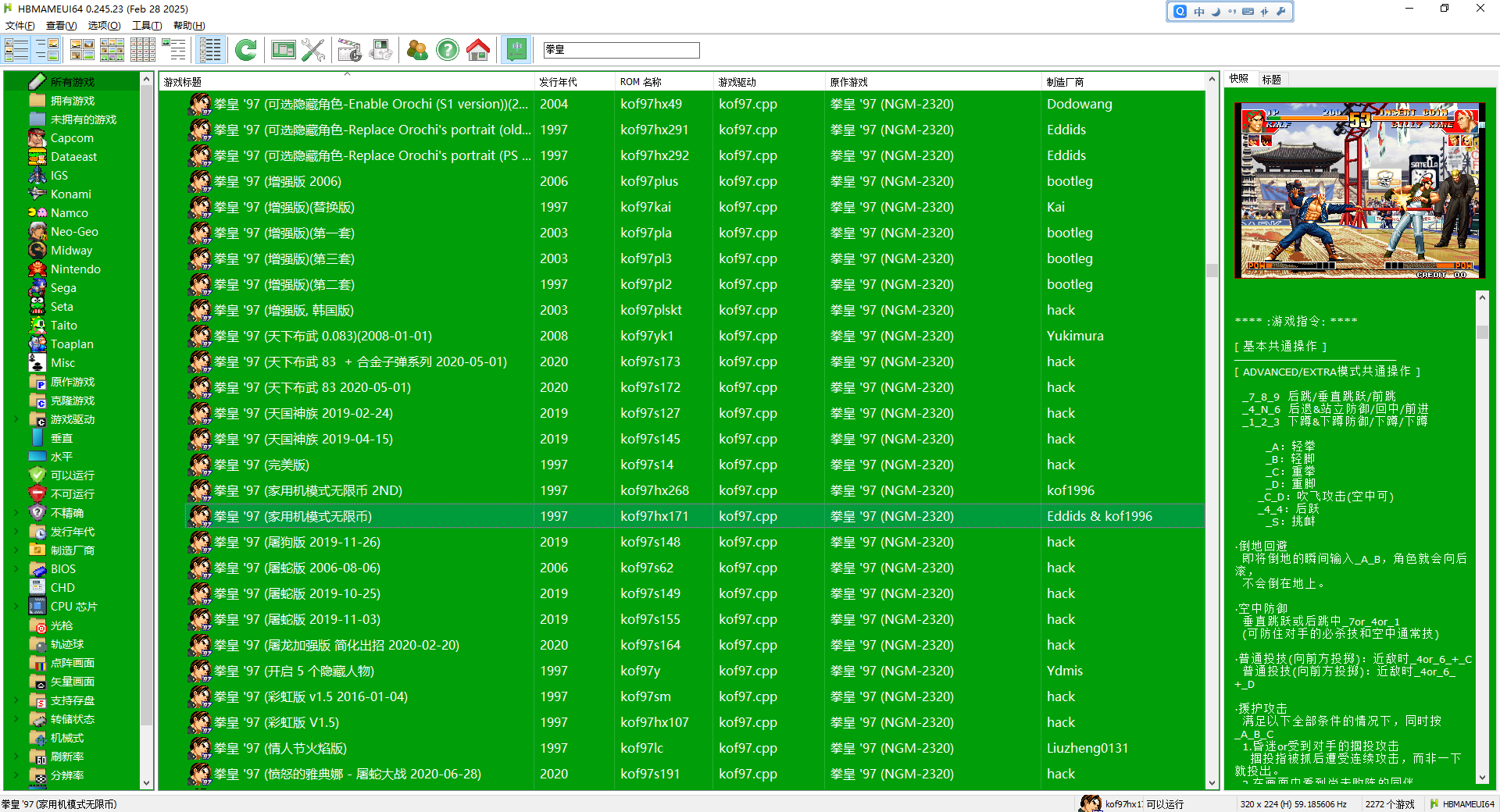Expand the 转储状态 tree node

tap(16, 719)
